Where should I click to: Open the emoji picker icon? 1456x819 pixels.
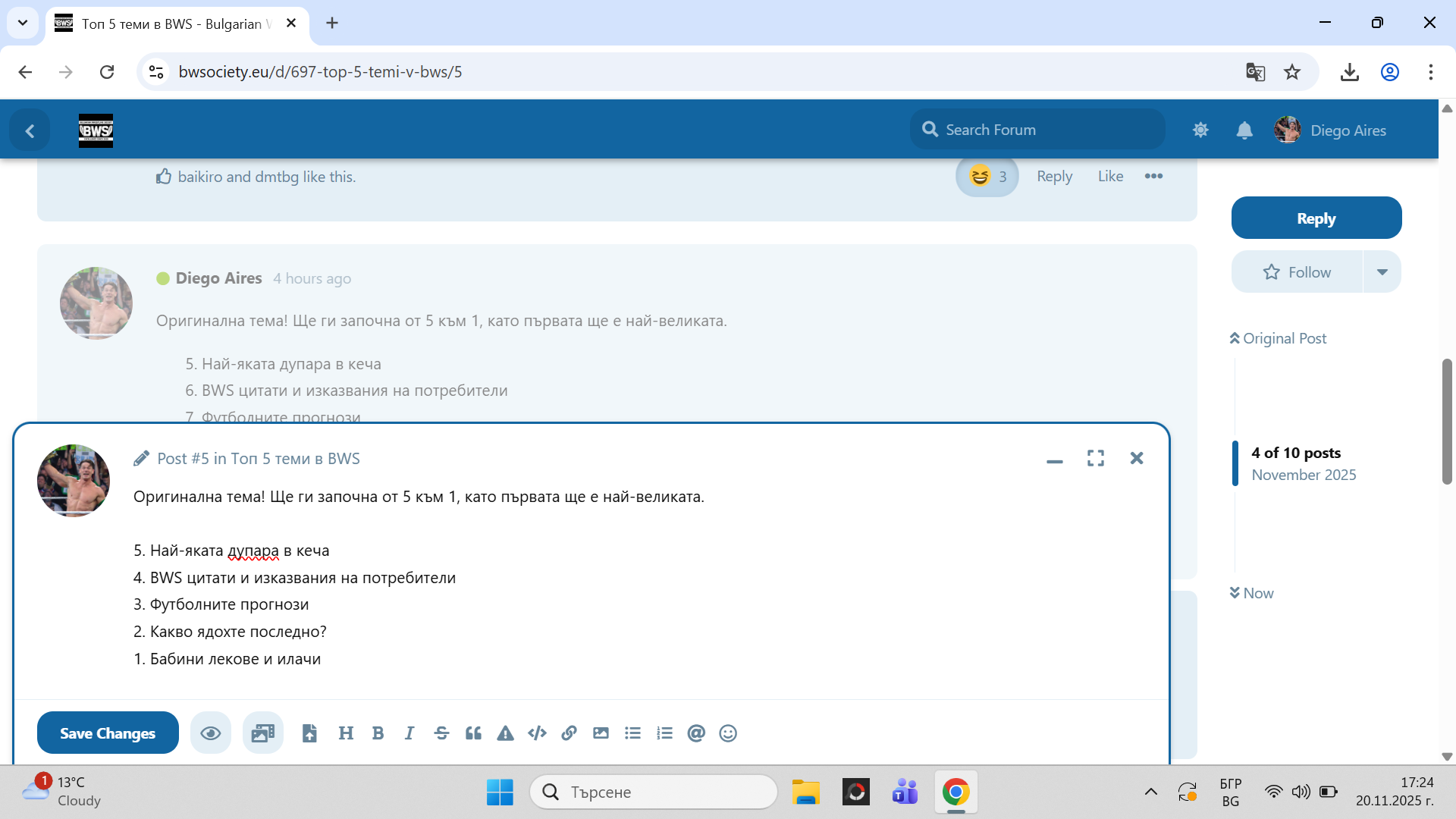pyautogui.click(x=728, y=733)
